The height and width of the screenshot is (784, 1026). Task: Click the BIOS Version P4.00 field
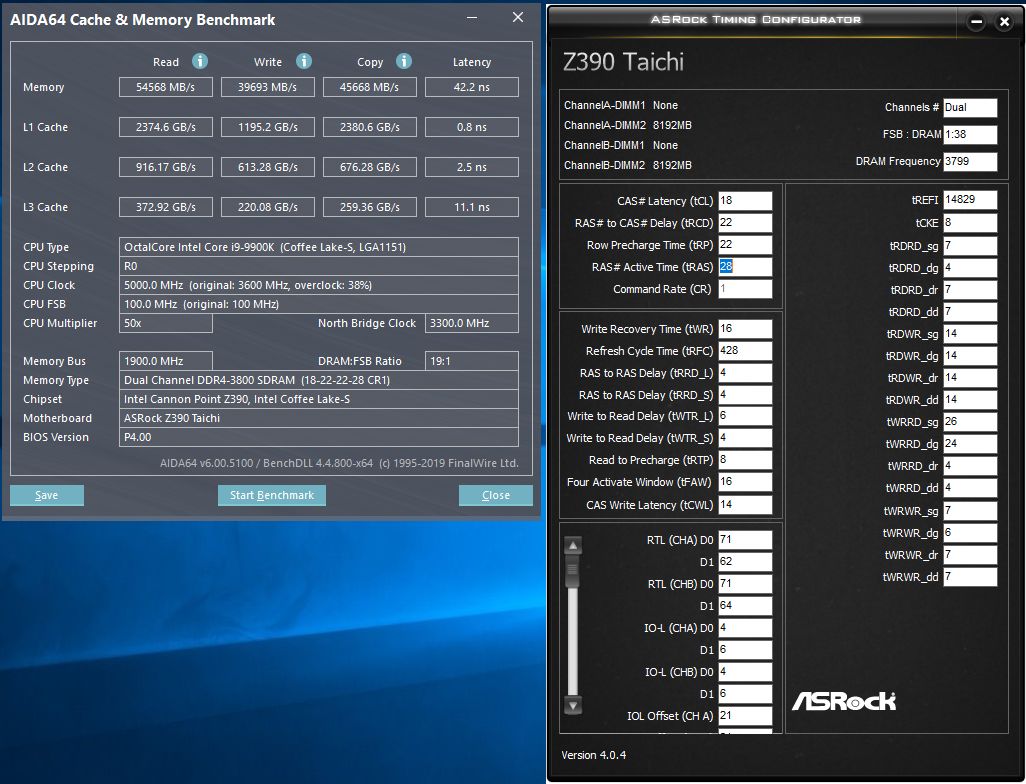319,437
